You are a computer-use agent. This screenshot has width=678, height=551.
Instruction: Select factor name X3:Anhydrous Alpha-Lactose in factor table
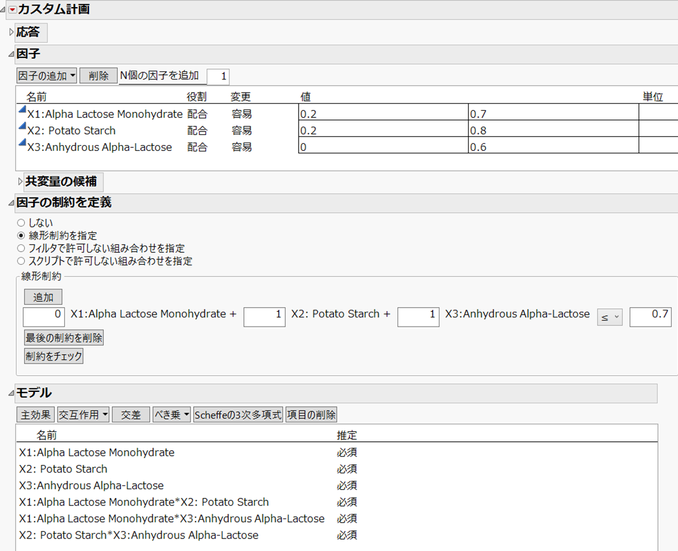point(99,147)
